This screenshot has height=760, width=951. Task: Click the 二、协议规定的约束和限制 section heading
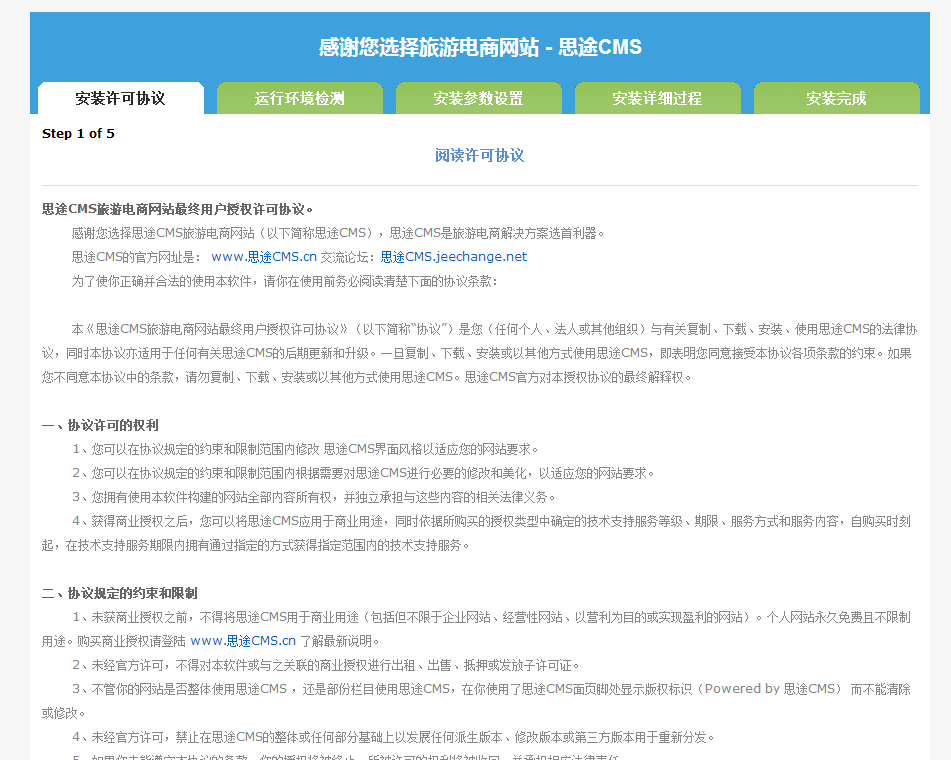tap(119, 593)
